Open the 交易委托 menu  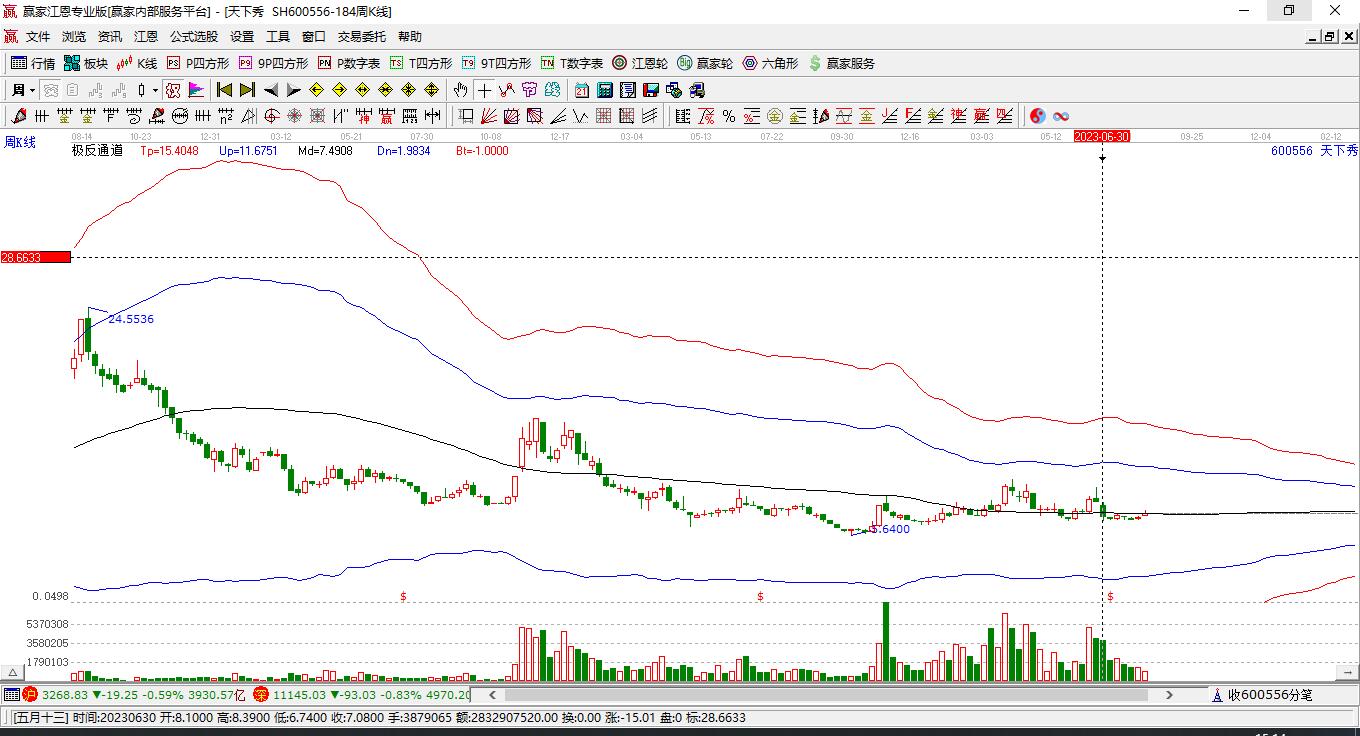coord(361,37)
